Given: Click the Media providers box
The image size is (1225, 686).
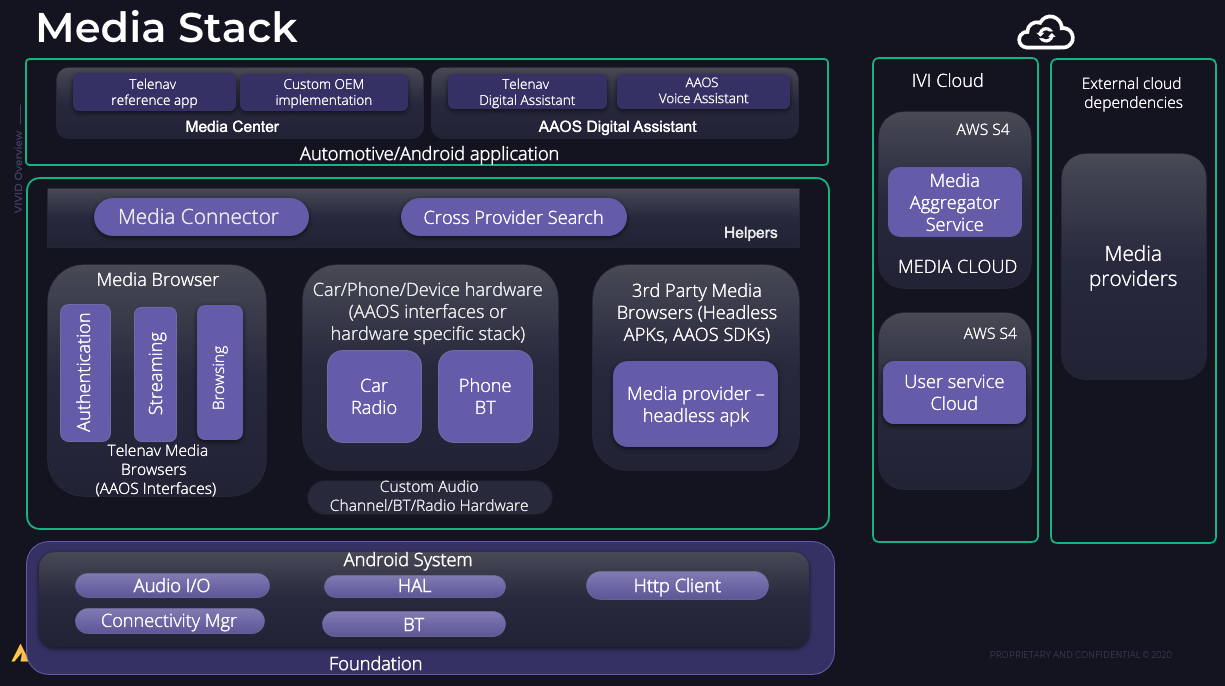Looking at the screenshot, I should click(x=1133, y=267).
